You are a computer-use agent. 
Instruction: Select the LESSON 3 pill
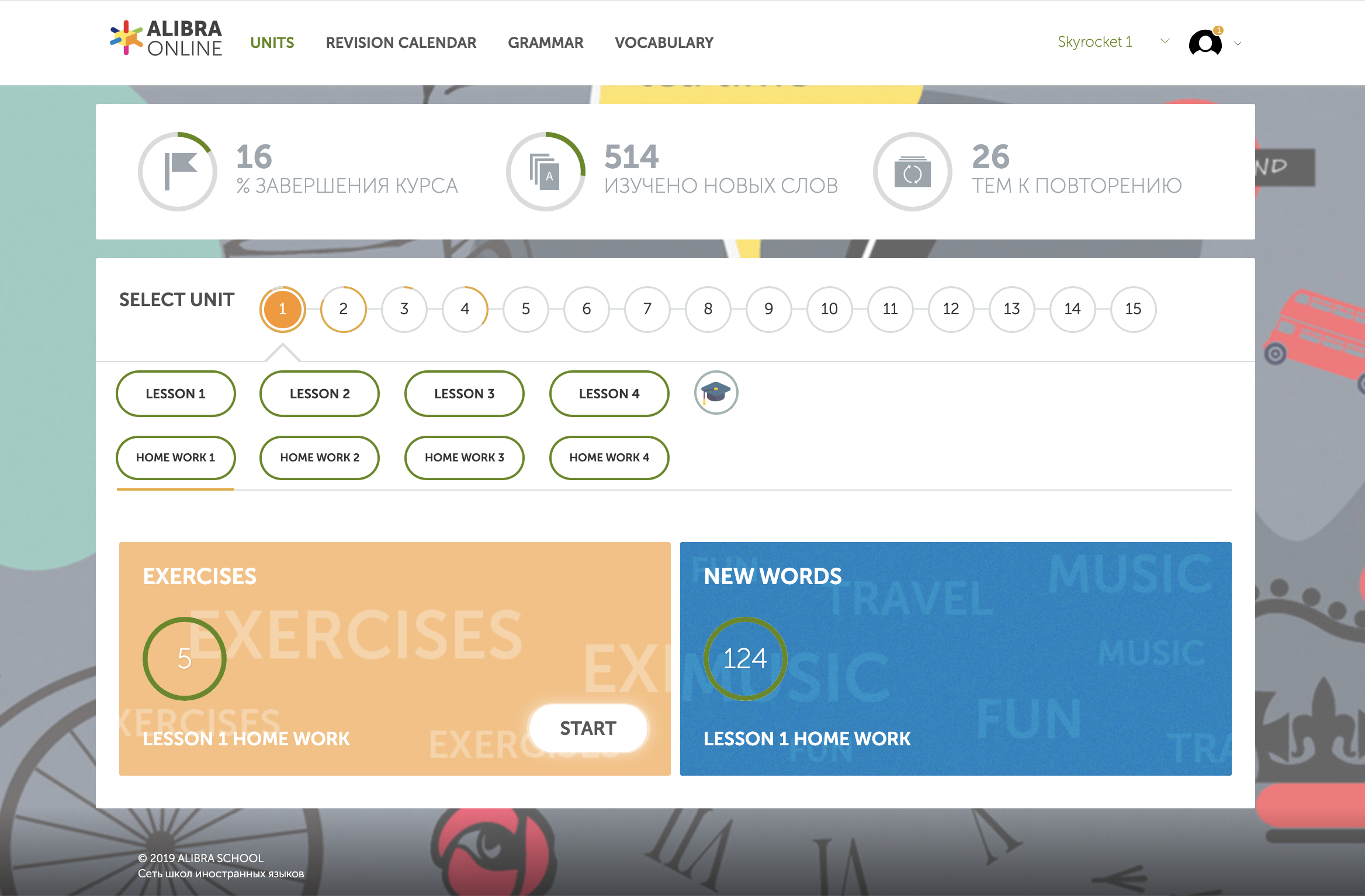click(465, 394)
